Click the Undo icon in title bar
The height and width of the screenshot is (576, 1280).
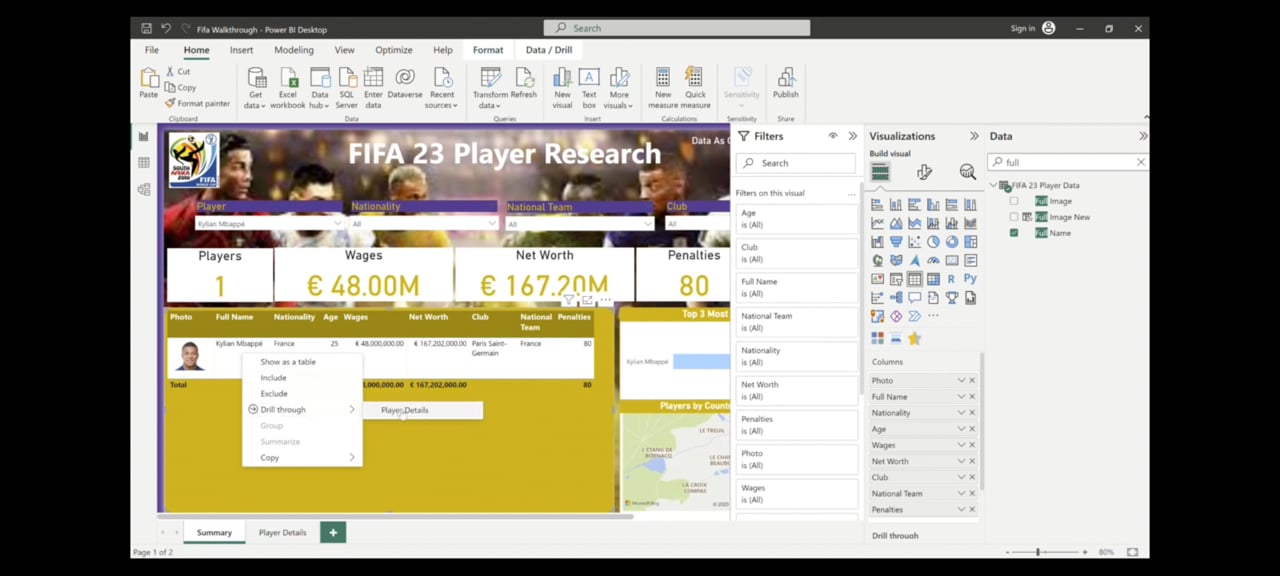[166, 29]
